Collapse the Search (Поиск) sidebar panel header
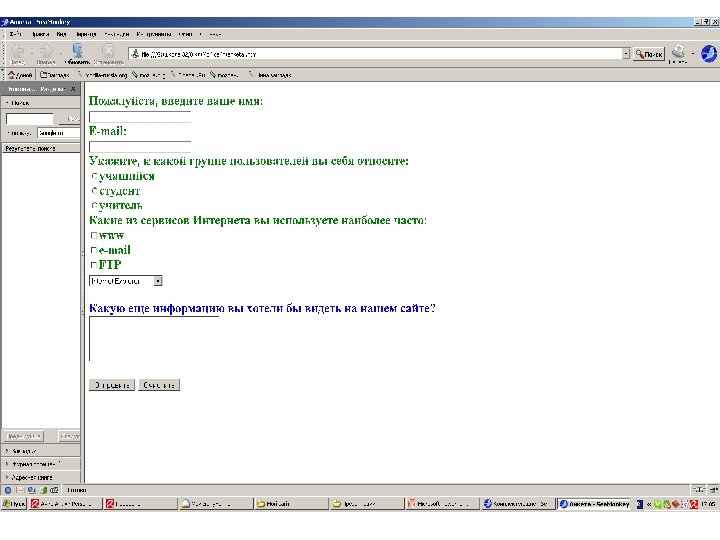Screen dimensions: 720x540 41,103
